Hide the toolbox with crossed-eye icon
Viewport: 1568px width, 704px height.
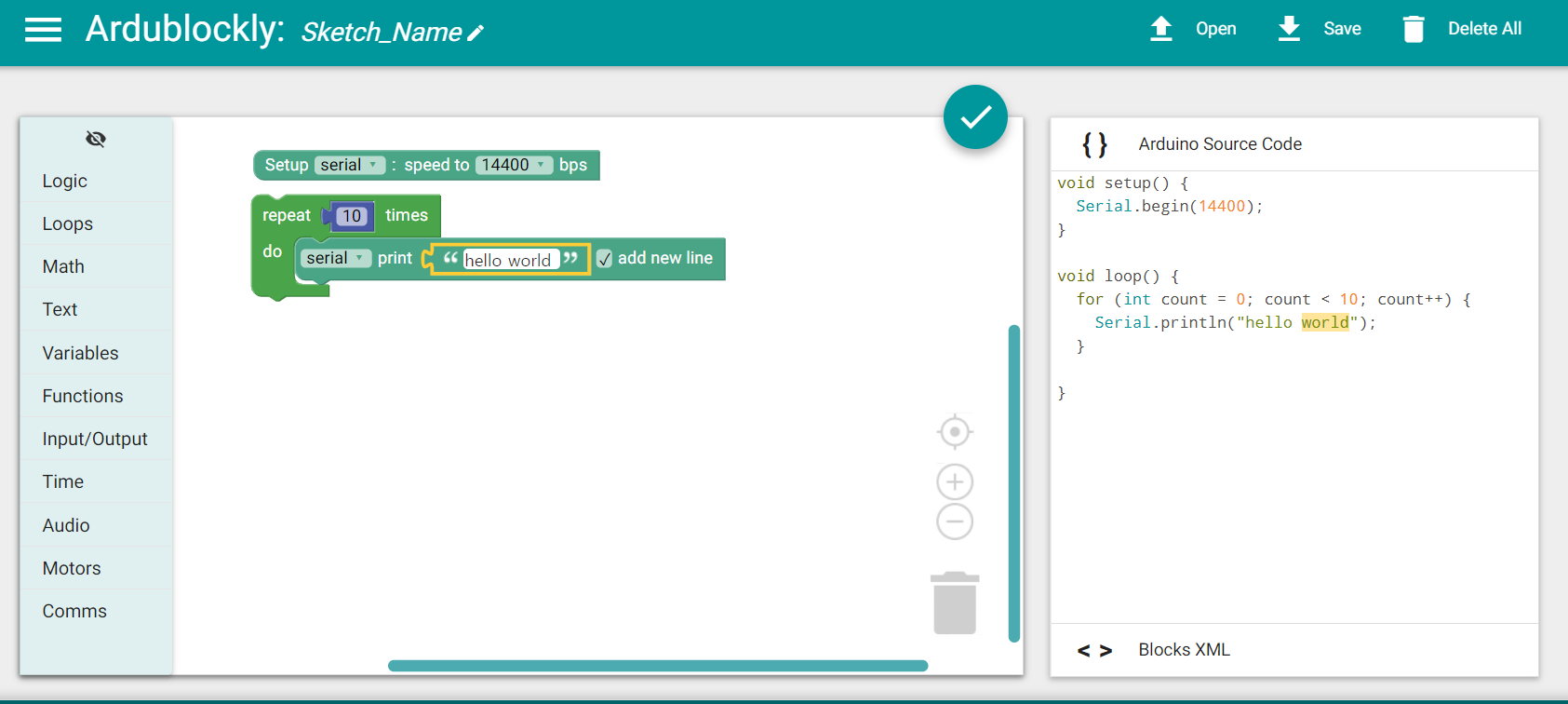tap(96, 139)
